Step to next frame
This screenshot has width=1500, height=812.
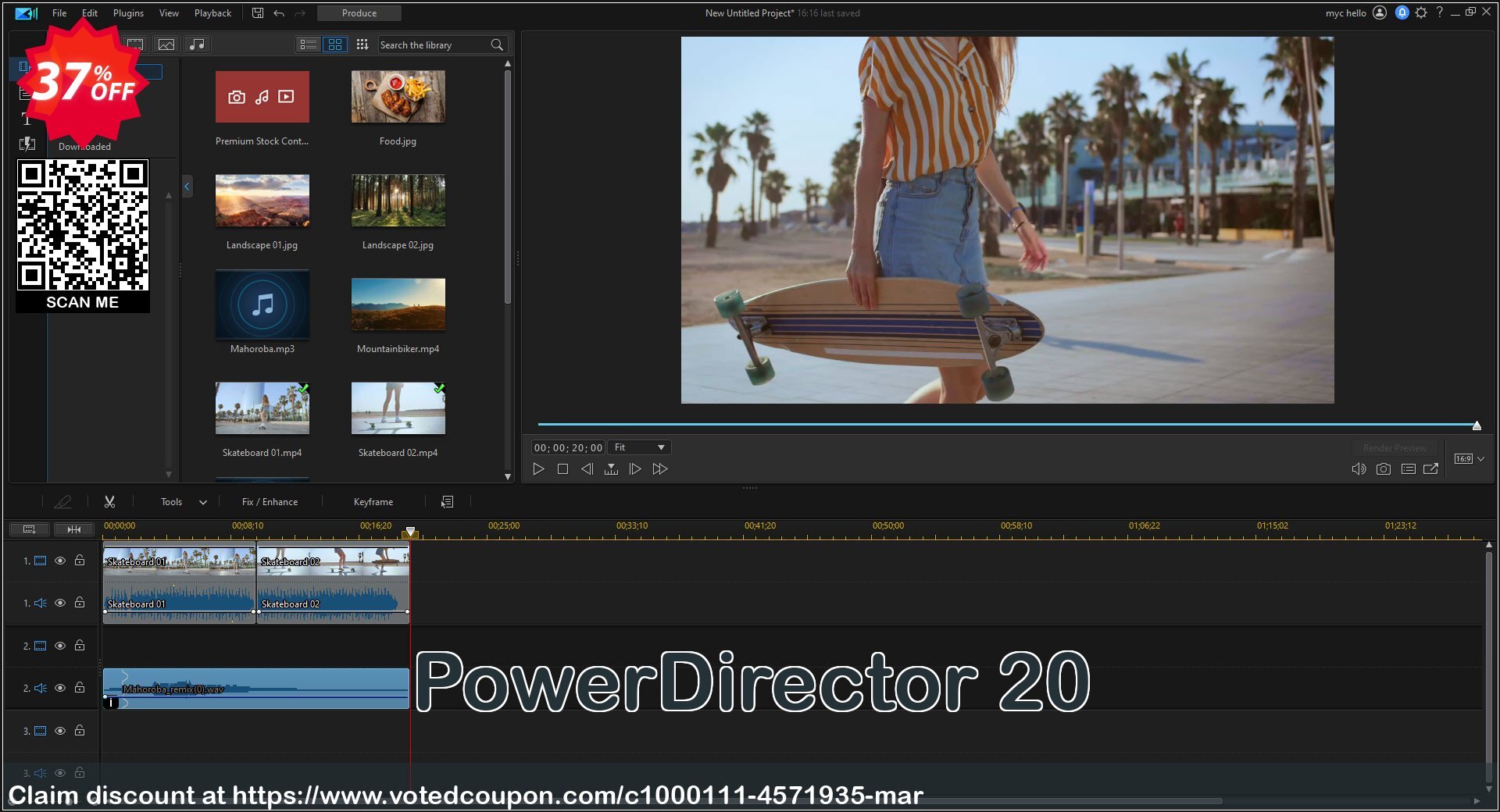[635, 469]
